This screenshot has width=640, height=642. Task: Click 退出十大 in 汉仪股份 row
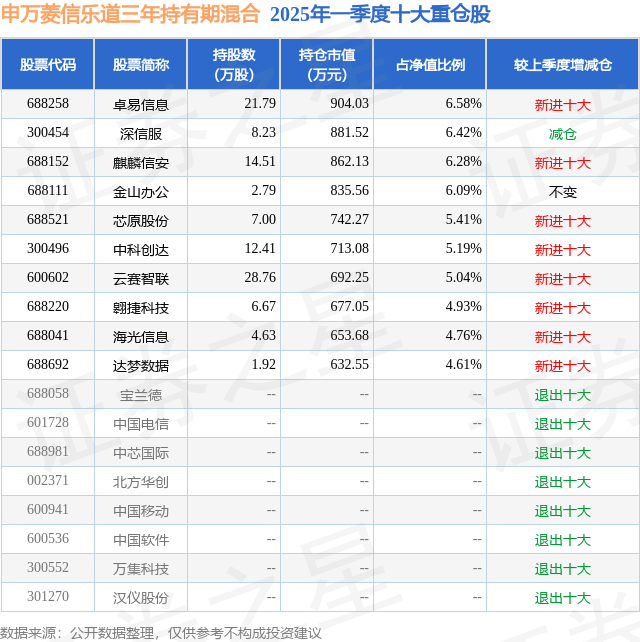point(563,599)
